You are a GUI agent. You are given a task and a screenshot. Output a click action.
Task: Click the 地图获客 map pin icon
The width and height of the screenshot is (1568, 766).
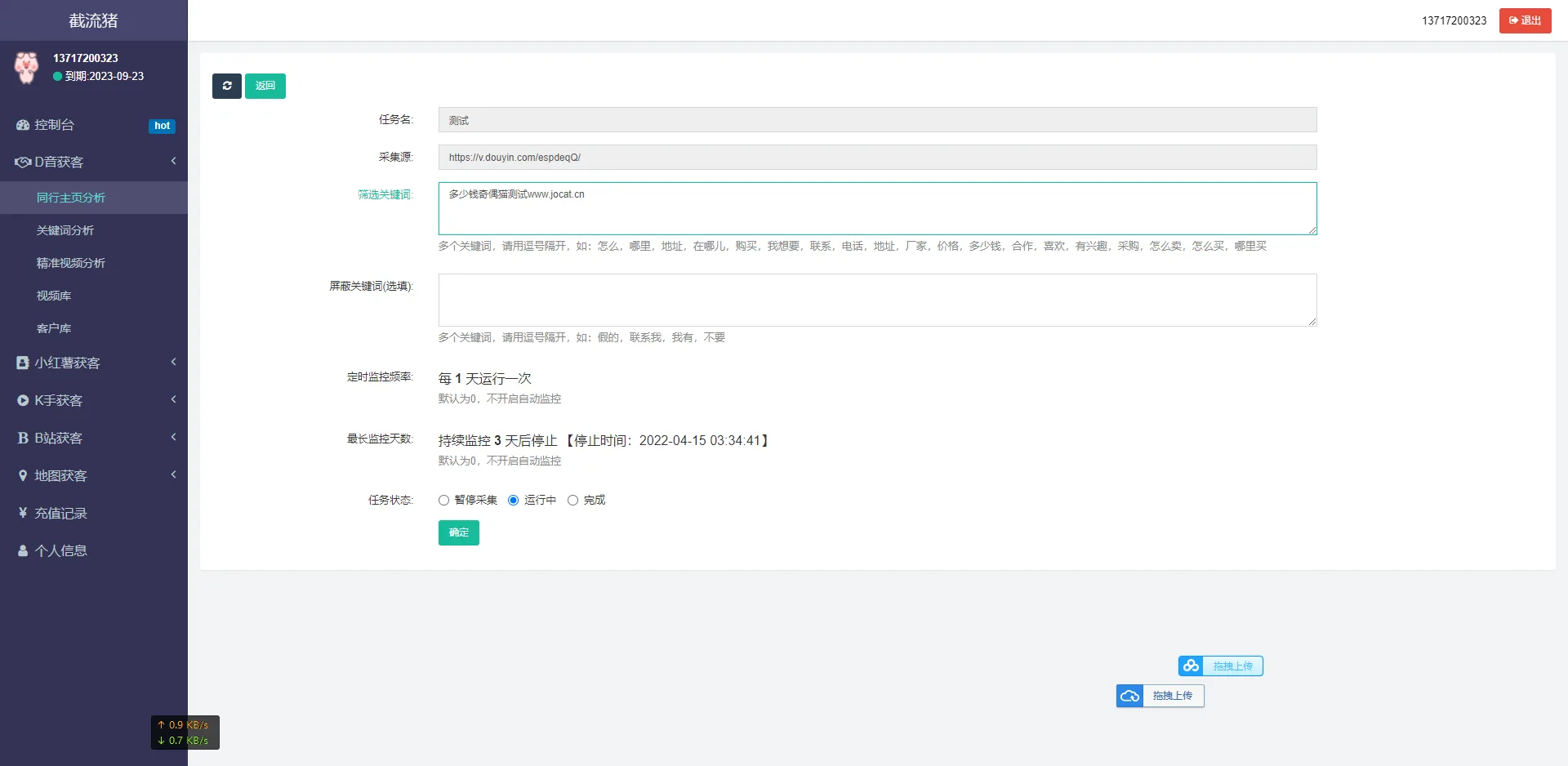(x=23, y=475)
